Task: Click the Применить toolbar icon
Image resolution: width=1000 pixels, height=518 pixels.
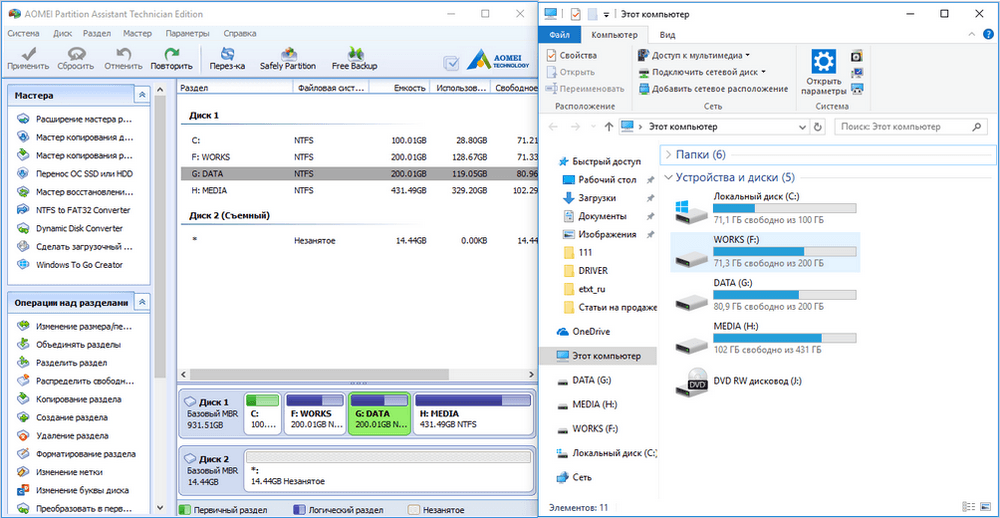Action: [x=27, y=58]
